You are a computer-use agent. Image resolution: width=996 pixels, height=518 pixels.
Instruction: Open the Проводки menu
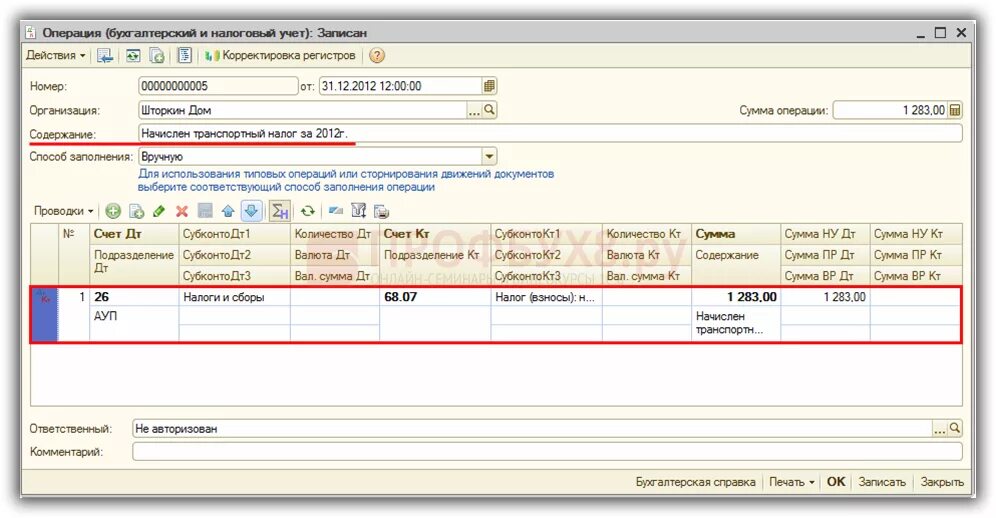[x=64, y=211]
